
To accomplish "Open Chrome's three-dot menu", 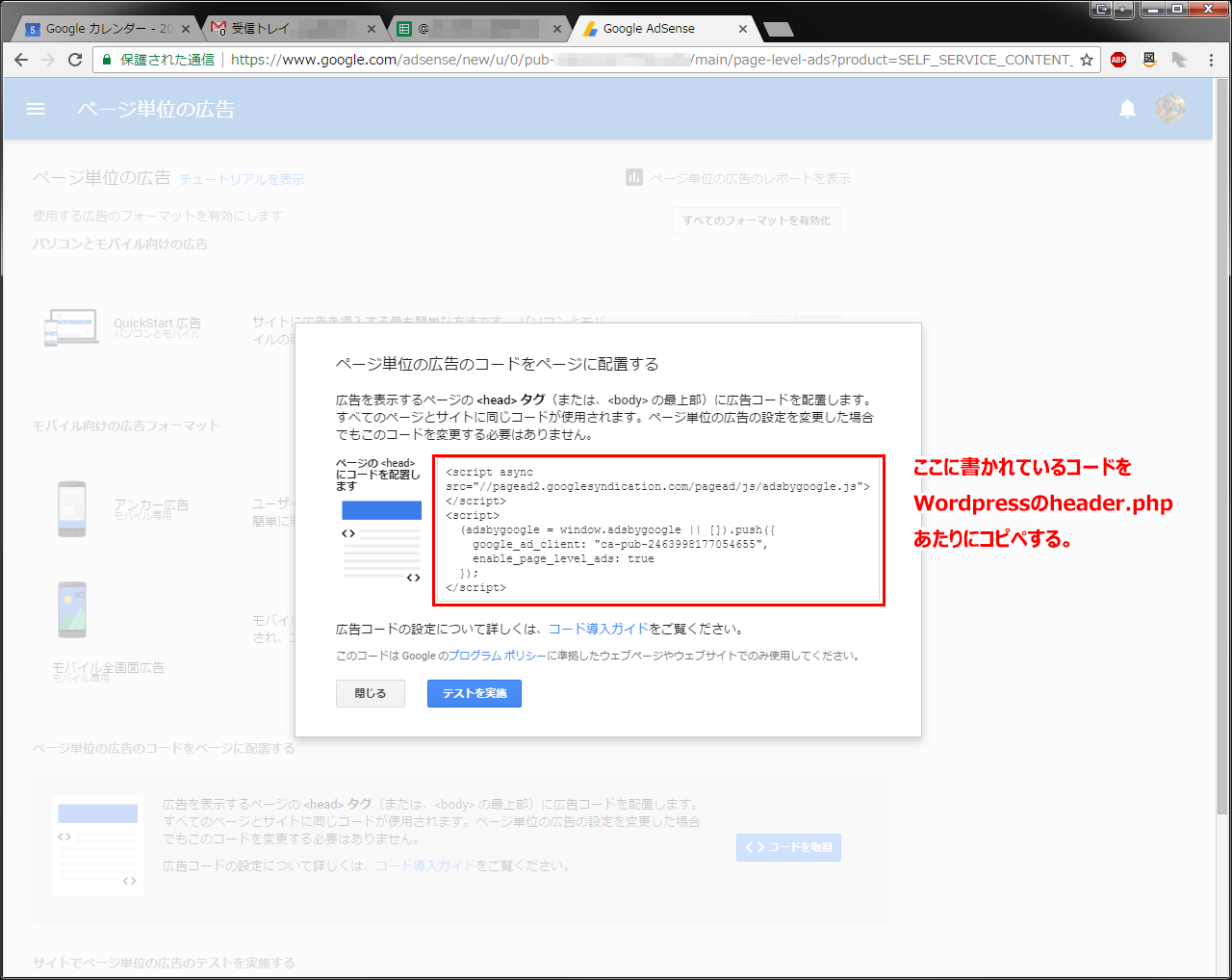I will [x=1211, y=60].
